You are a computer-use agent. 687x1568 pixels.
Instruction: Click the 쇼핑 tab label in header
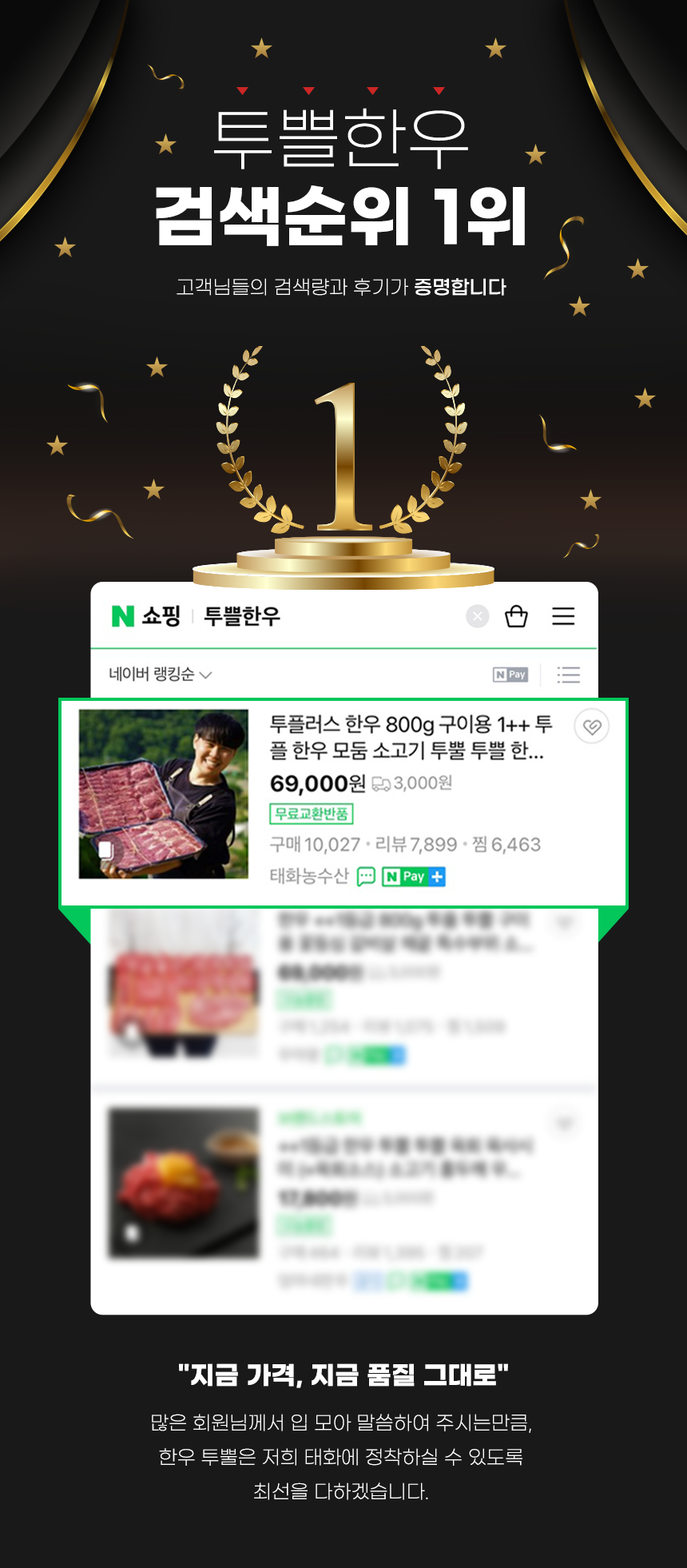(161, 616)
